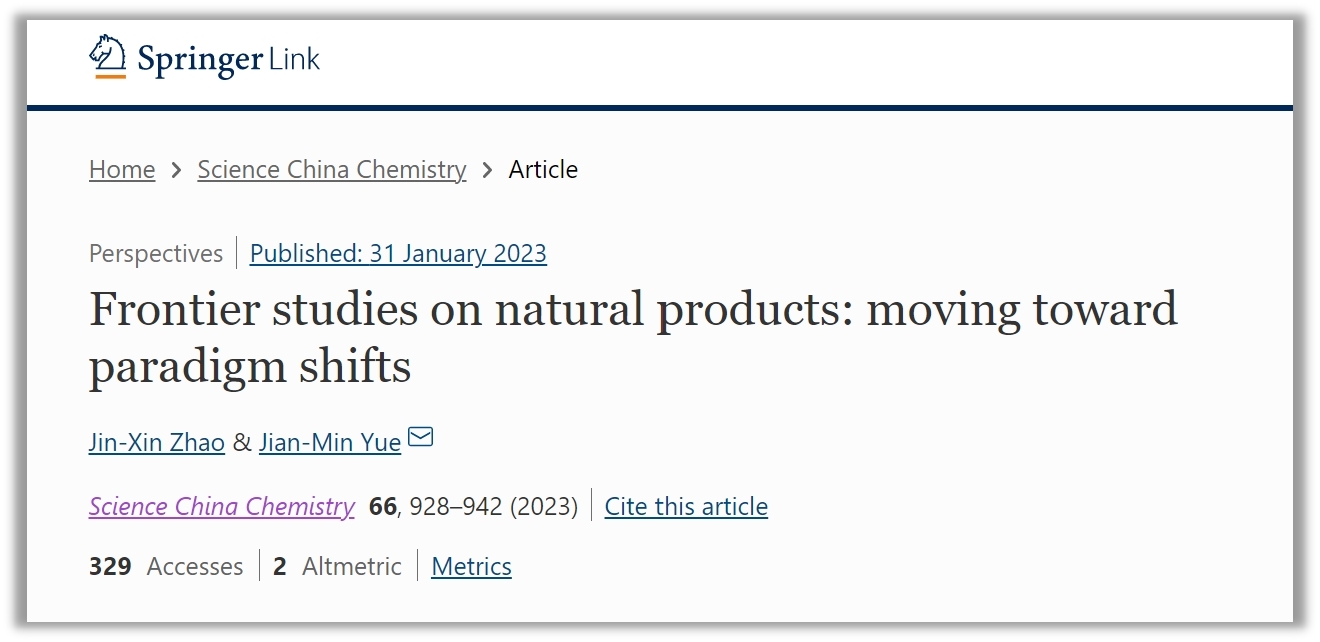Open the italic Science China Chemistry journal link
The width and height of the screenshot is (1320, 642).
click(222, 506)
